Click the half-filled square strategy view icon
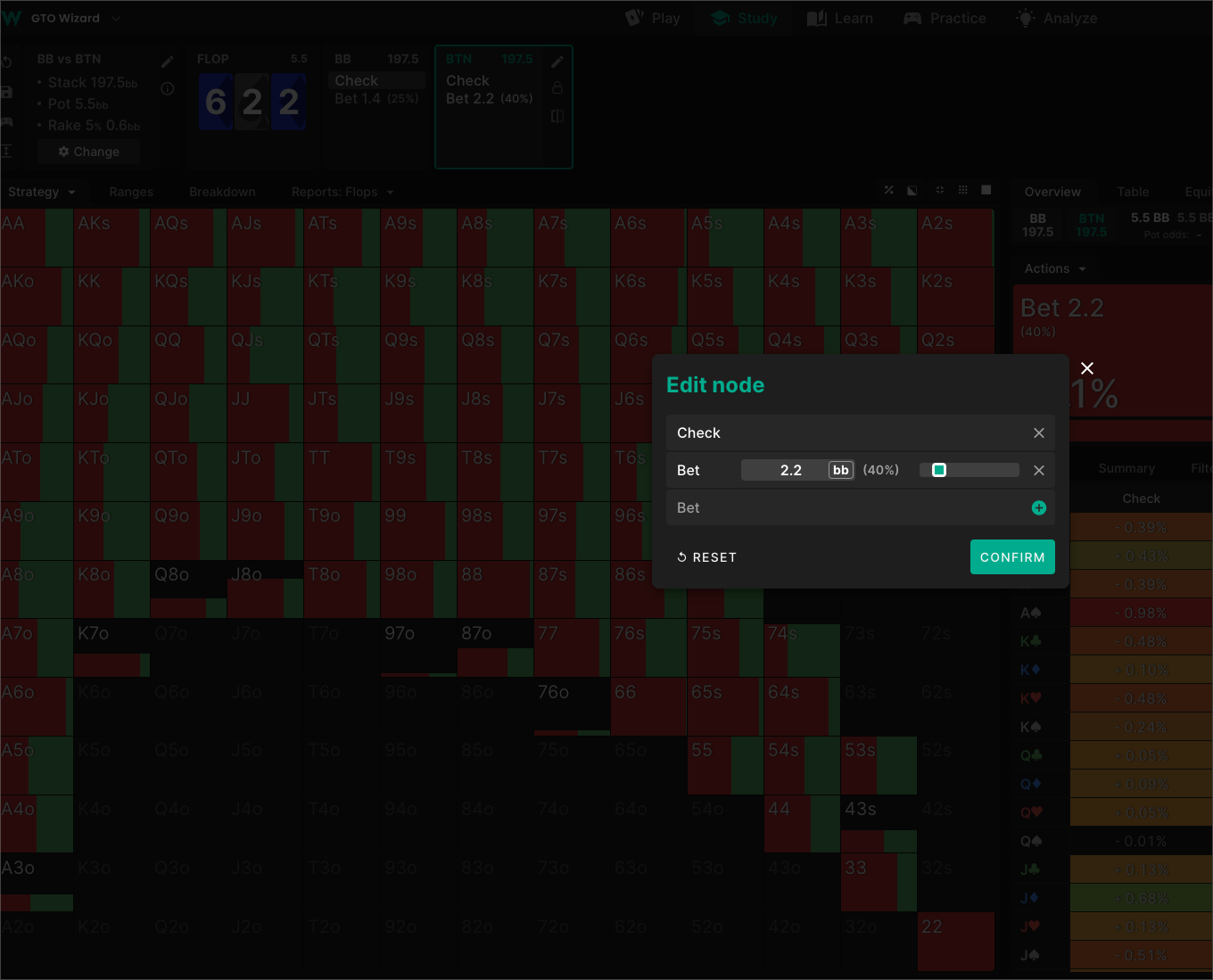Screen dimensions: 1213x980 coord(912,190)
